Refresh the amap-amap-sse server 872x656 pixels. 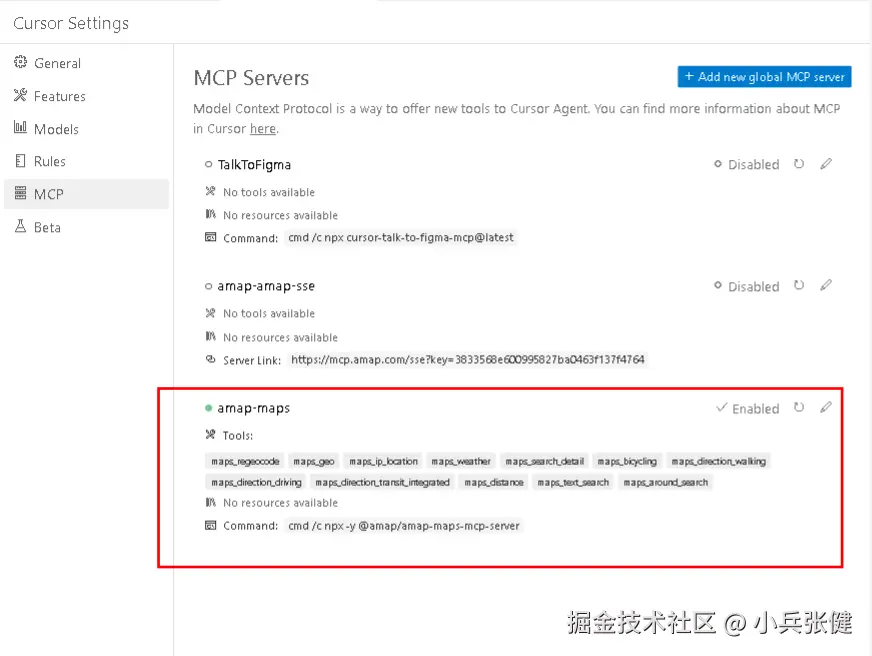799,285
